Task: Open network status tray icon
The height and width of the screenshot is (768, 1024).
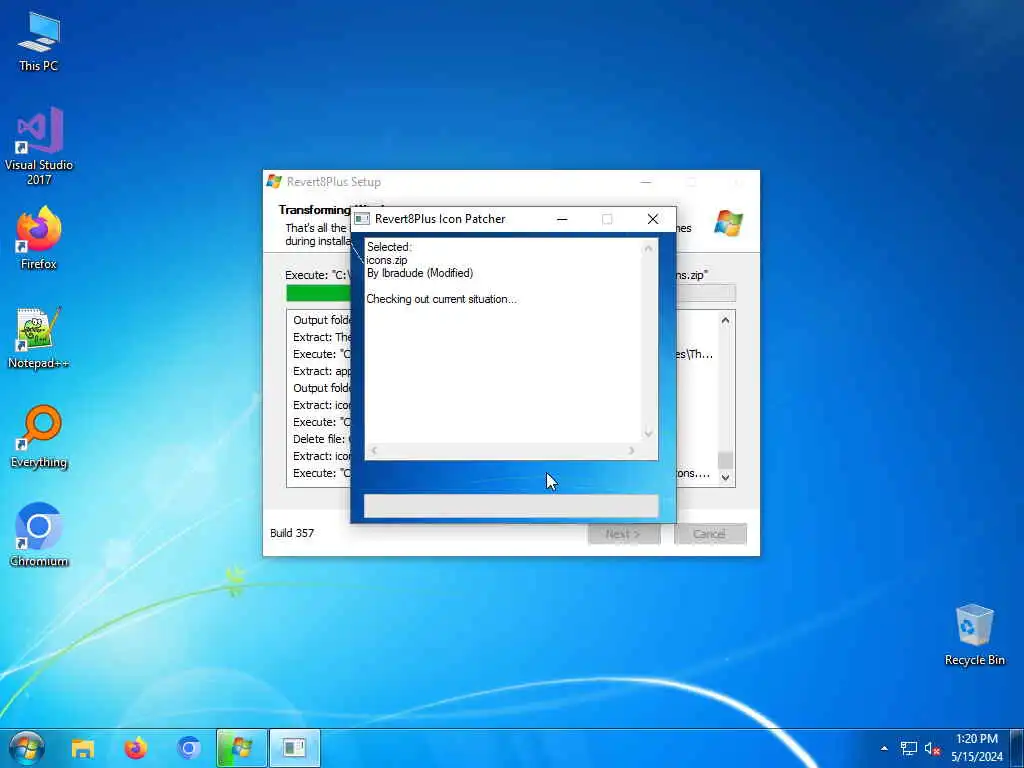Action: [x=908, y=748]
